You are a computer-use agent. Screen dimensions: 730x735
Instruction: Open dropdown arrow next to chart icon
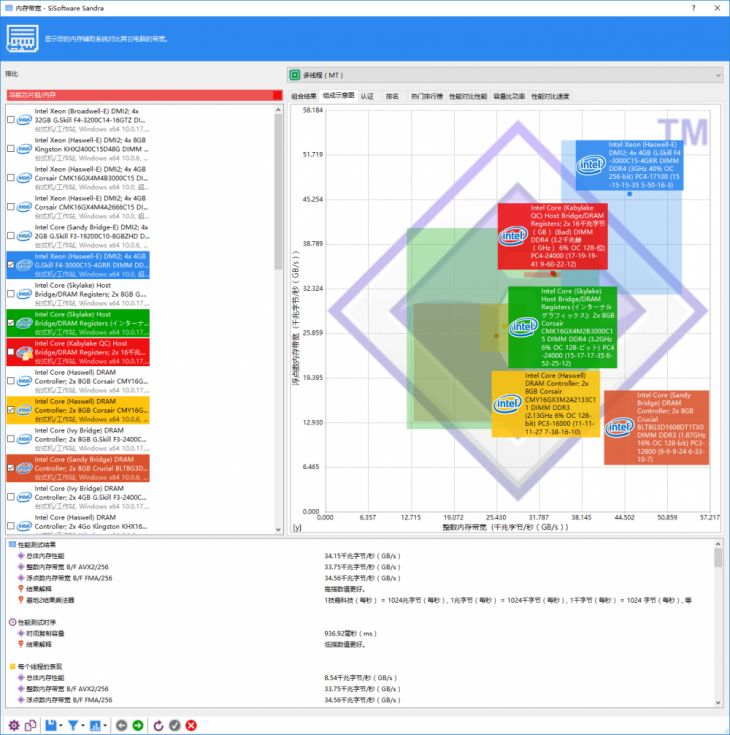pyautogui.click(x=105, y=726)
